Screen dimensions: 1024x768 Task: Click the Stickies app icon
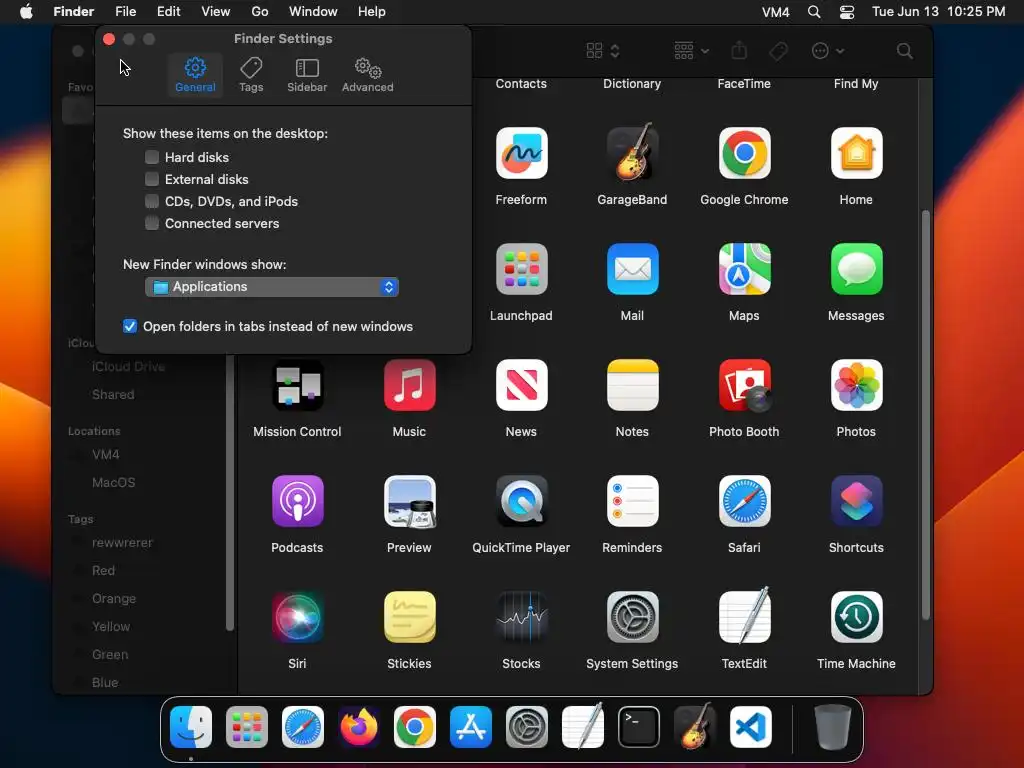[409, 617]
